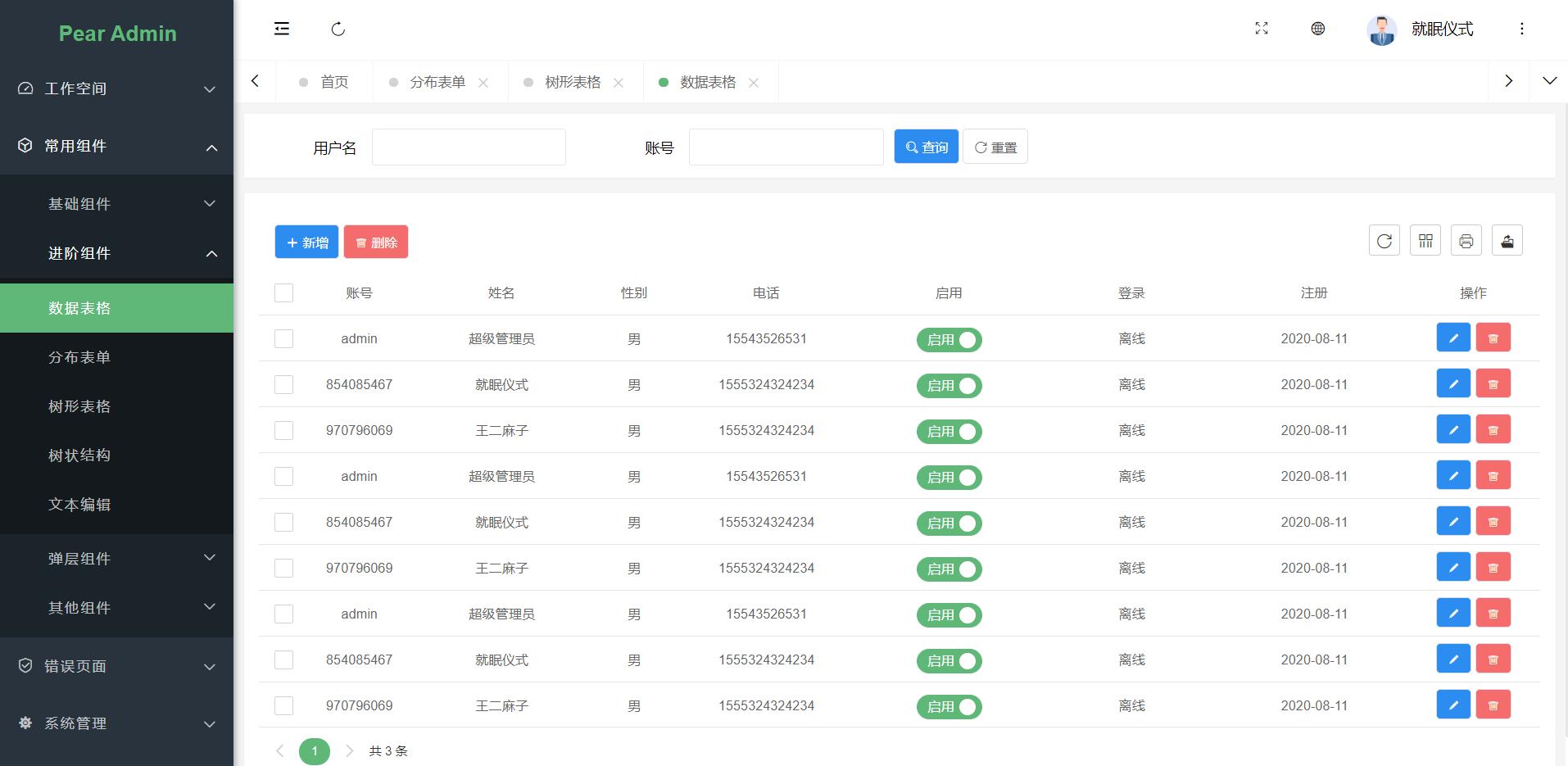
Task: Click the blue 新增 add button
Action: coord(306,242)
